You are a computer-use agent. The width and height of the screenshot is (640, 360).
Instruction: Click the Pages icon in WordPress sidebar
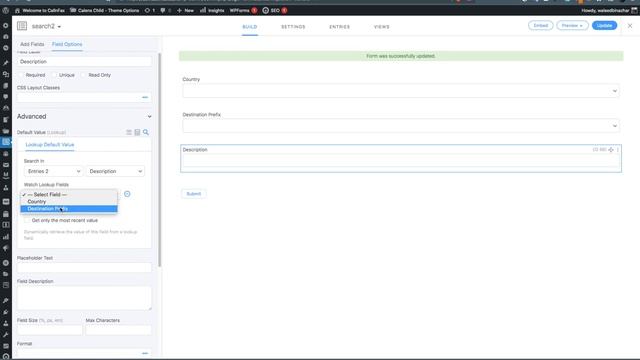(x=6, y=86)
